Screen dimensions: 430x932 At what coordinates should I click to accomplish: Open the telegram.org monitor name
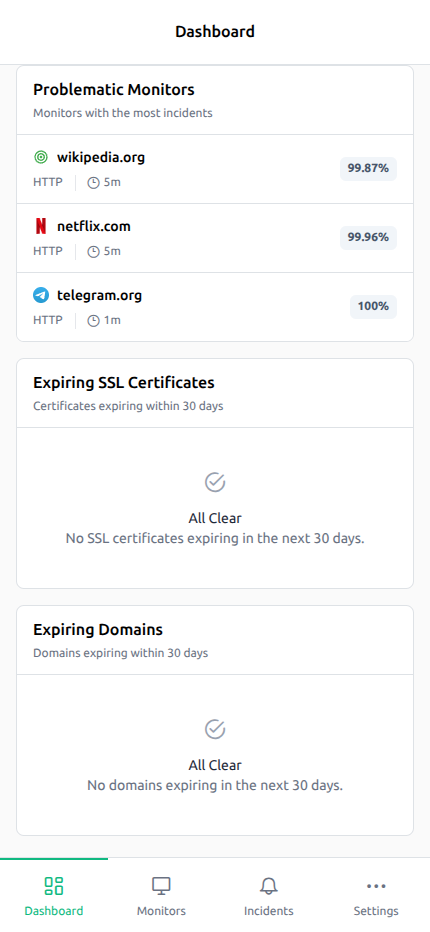[99, 295]
